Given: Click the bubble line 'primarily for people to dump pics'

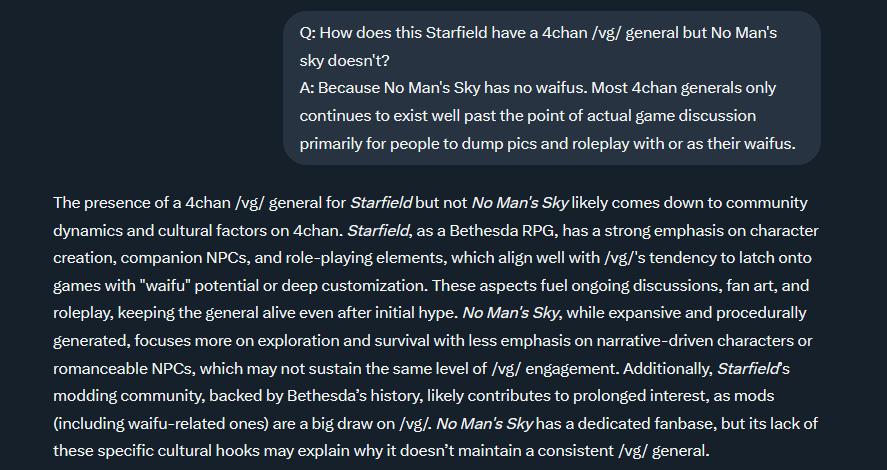Looking at the screenshot, I should [x=546, y=144].
